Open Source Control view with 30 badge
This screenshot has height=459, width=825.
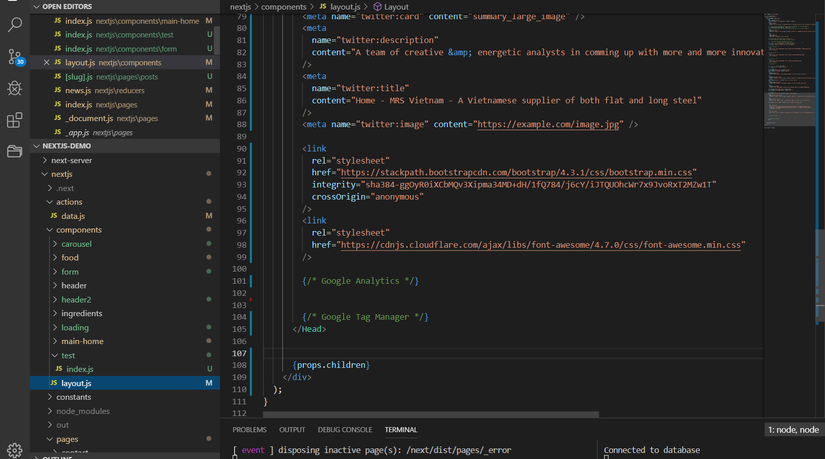pos(15,57)
